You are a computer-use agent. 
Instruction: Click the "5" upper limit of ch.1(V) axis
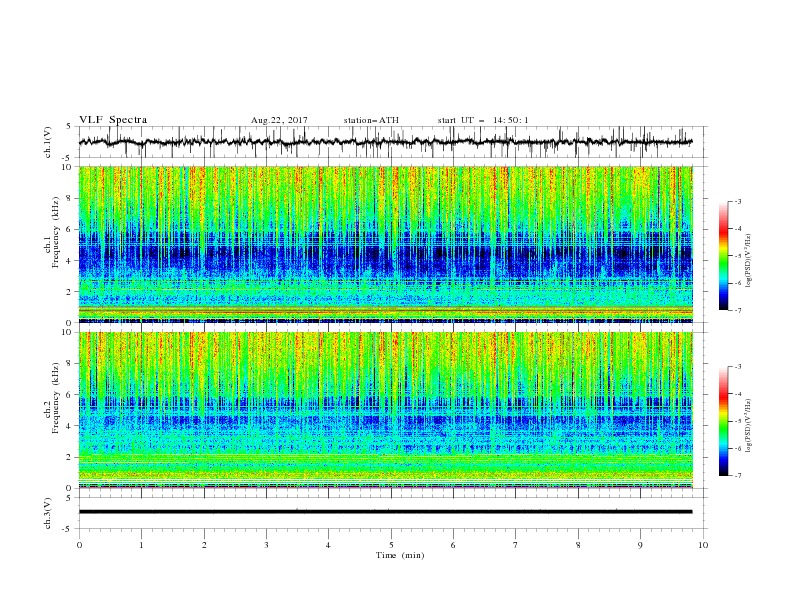(71, 126)
